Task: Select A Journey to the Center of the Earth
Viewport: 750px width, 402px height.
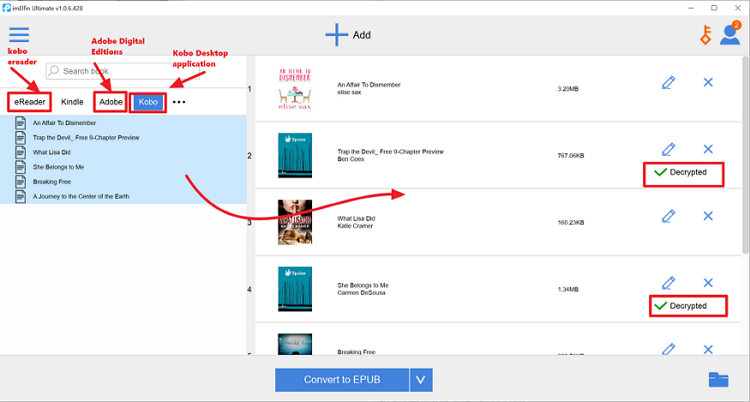Action: pyautogui.click(x=81, y=196)
